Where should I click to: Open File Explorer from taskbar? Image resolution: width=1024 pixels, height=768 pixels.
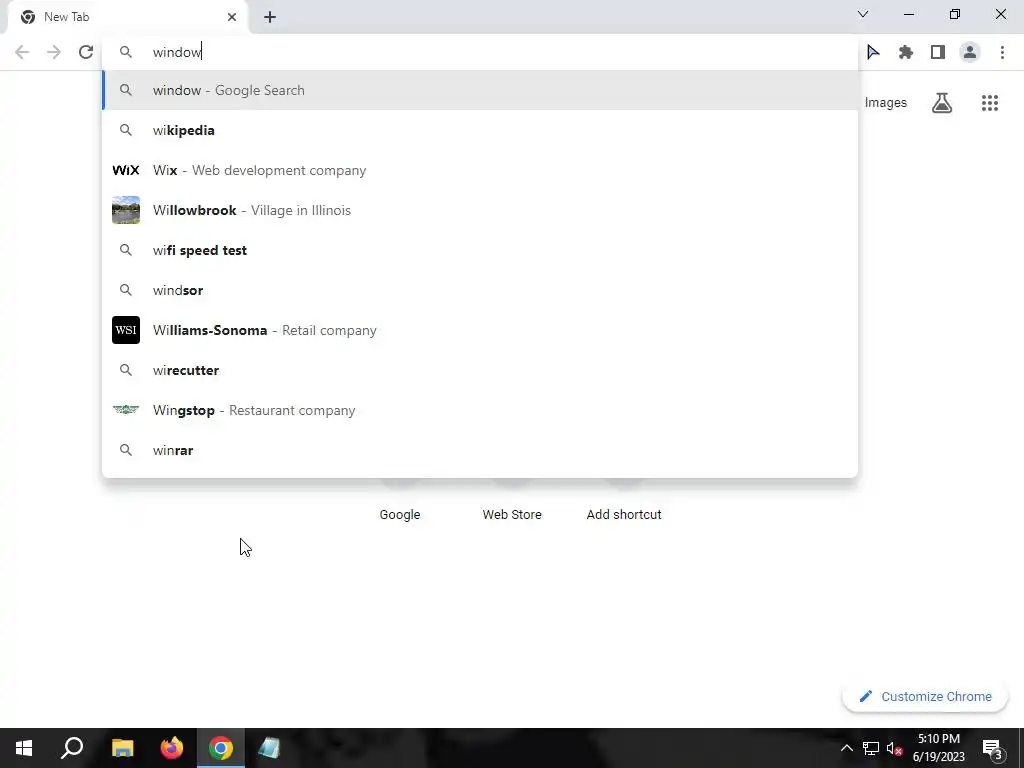click(x=123, y=748)
